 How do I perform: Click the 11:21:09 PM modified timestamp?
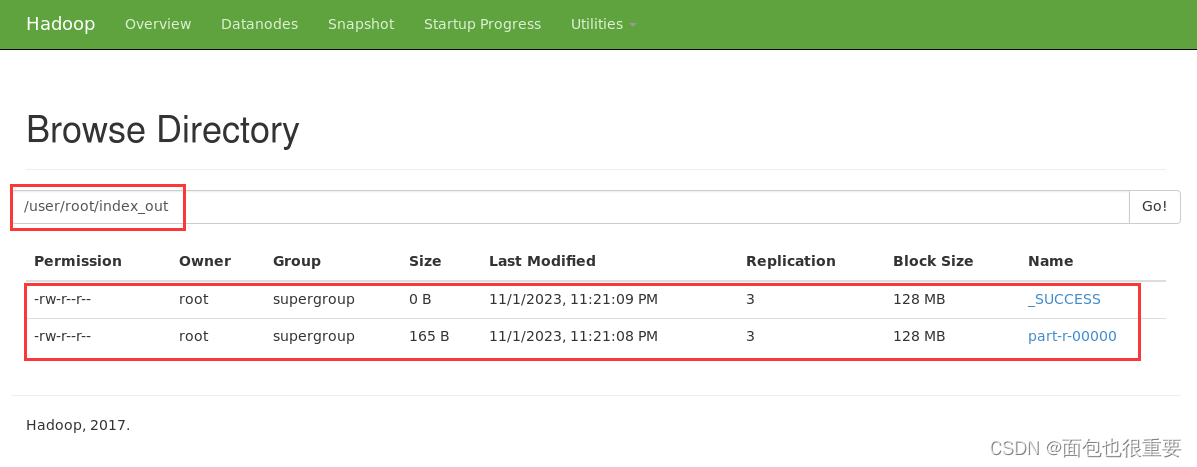(573, 299)
